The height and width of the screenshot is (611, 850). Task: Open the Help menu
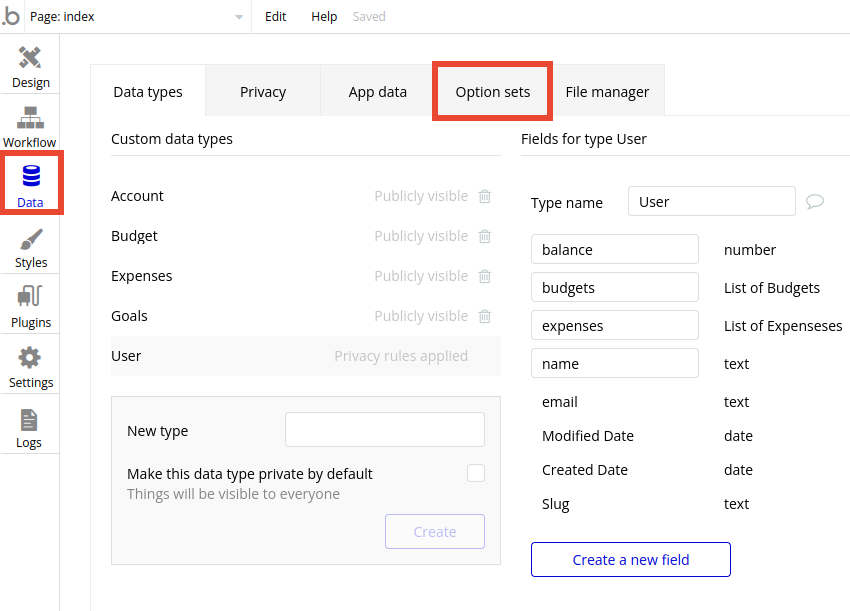point(323,16)
